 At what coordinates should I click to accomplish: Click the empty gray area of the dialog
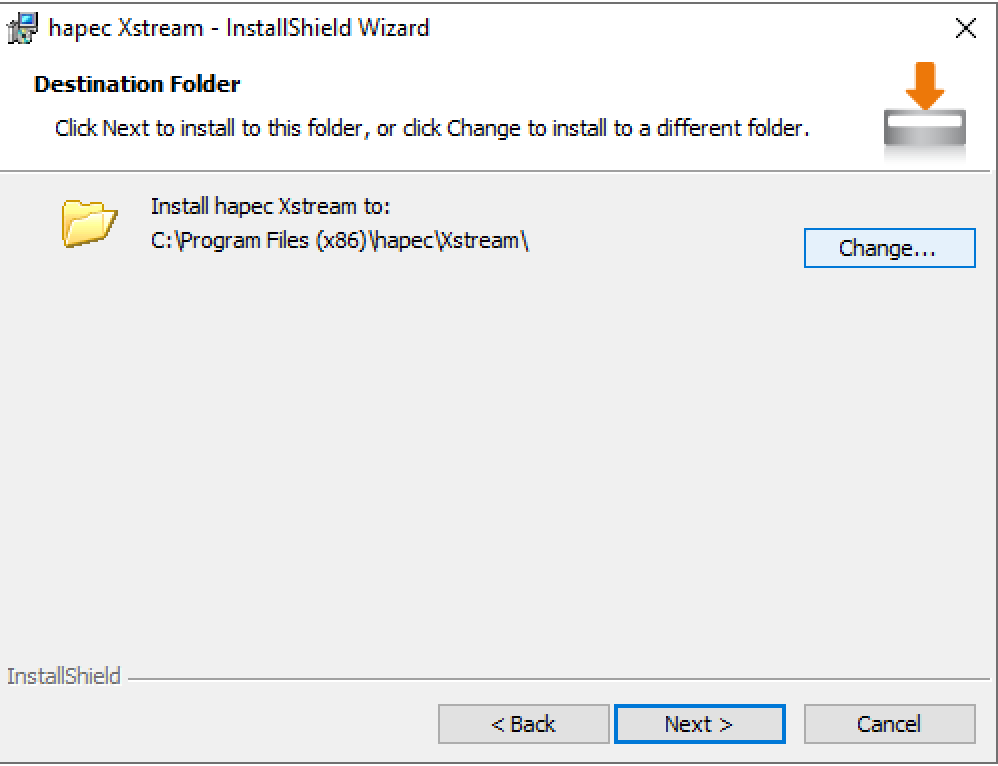click(500, 450)
